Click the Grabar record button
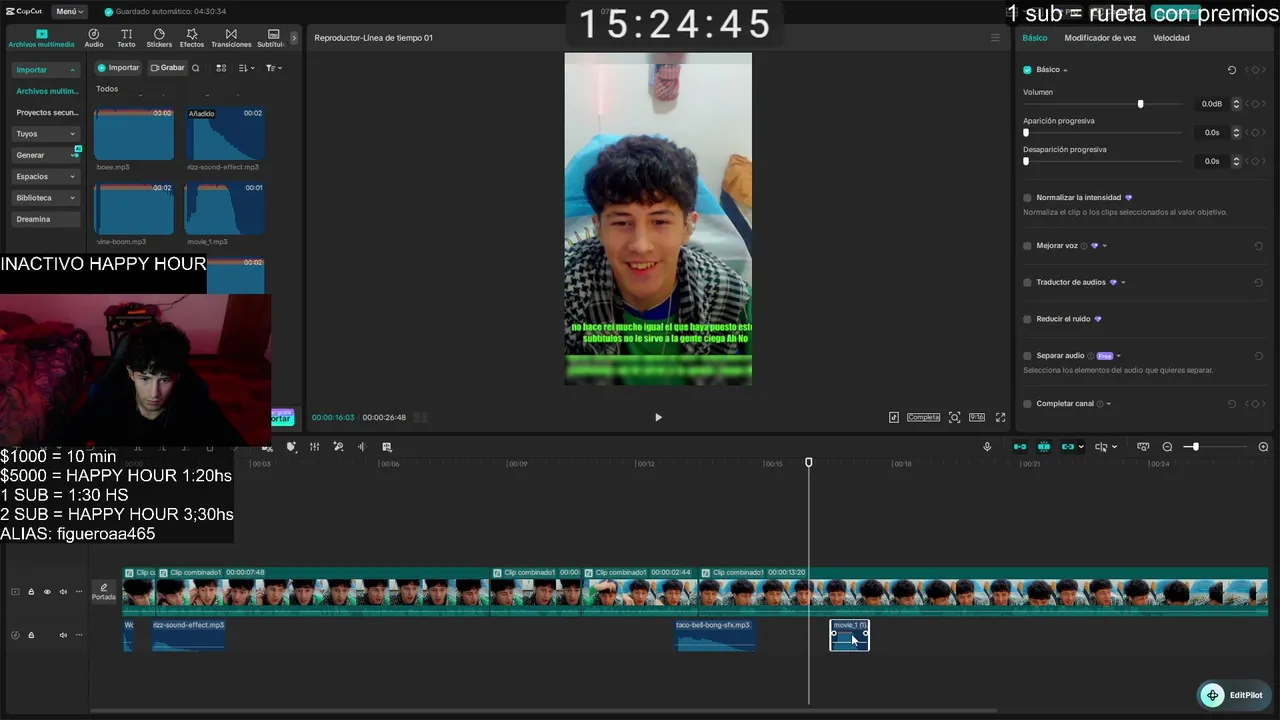The height and width of the screenshot is (720, 1280). pyautogui.click(x=167, y=68)
